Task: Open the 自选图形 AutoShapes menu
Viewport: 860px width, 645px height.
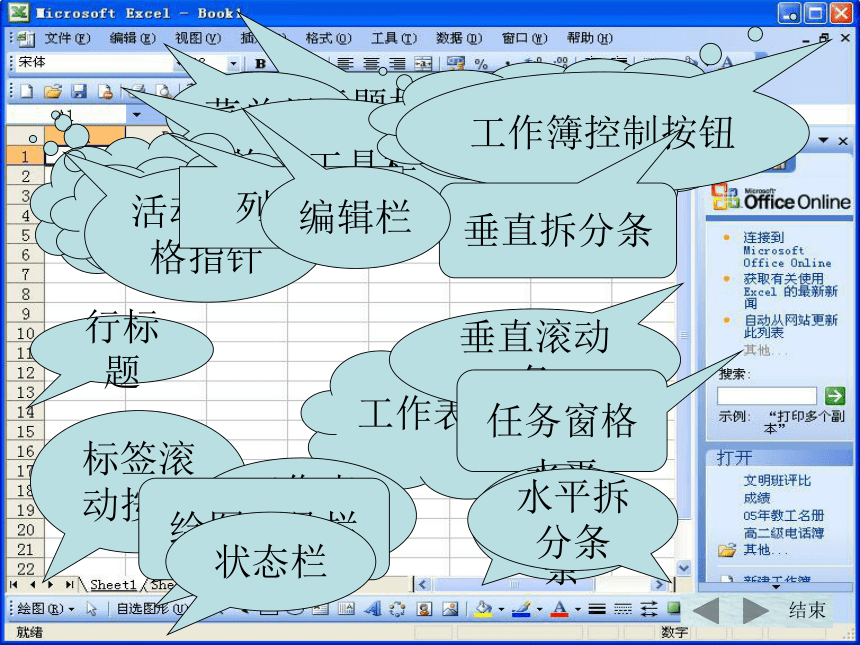Action: coord(152,609)
